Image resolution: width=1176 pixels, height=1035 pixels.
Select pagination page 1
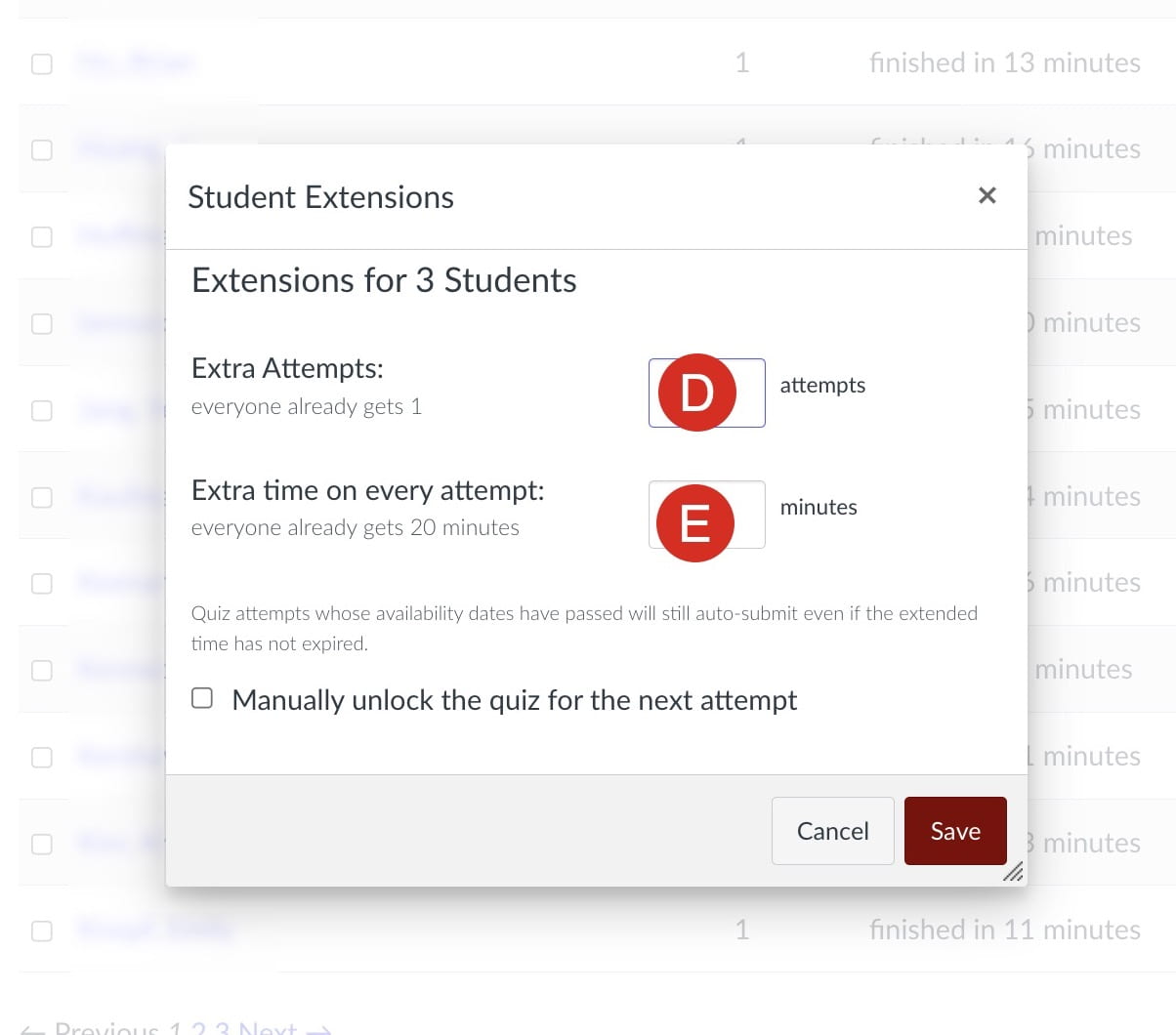pyautogui.click(x=176, y=1027)
